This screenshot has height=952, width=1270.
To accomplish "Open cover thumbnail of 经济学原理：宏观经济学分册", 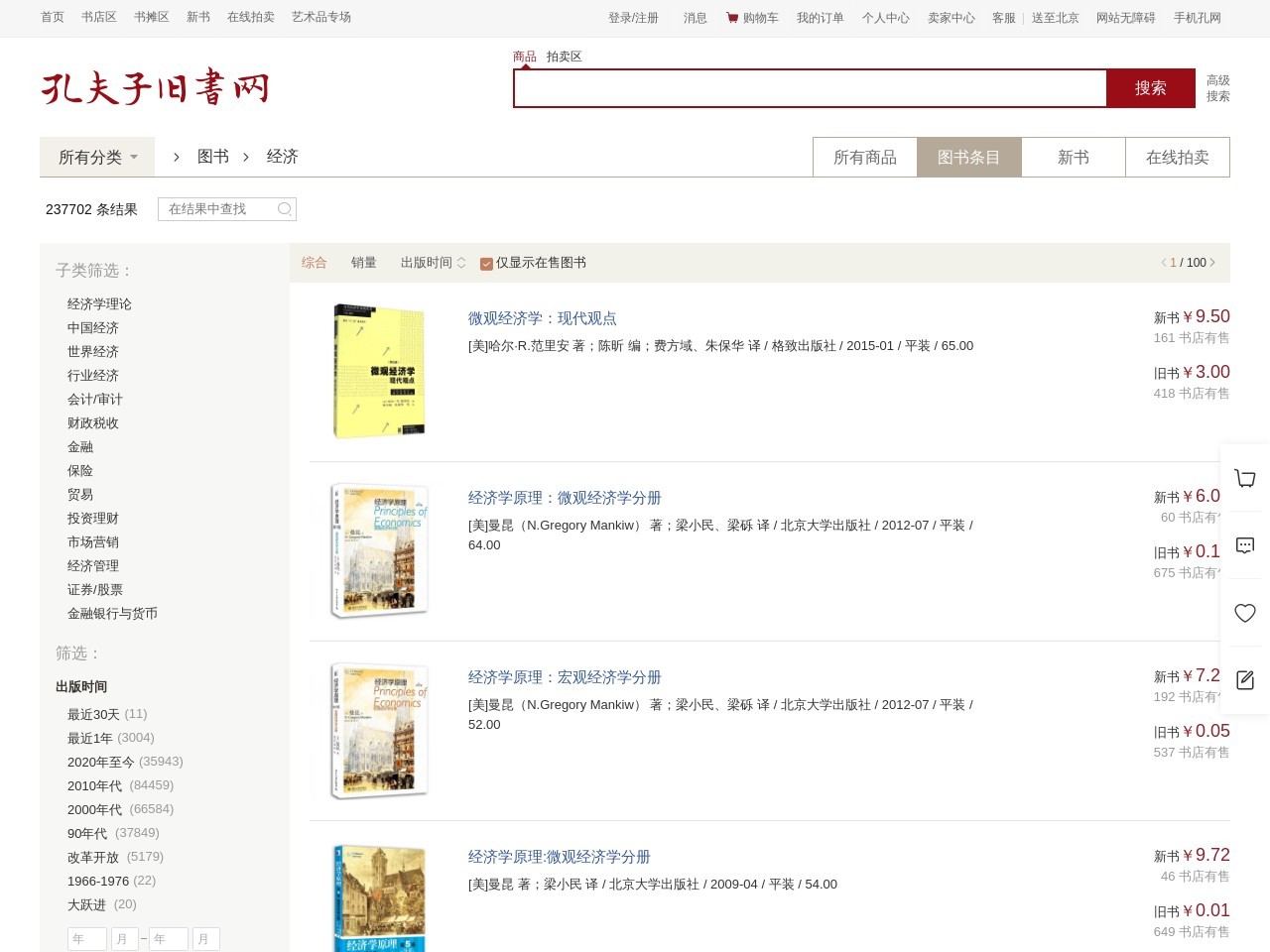I will (379, 731).
